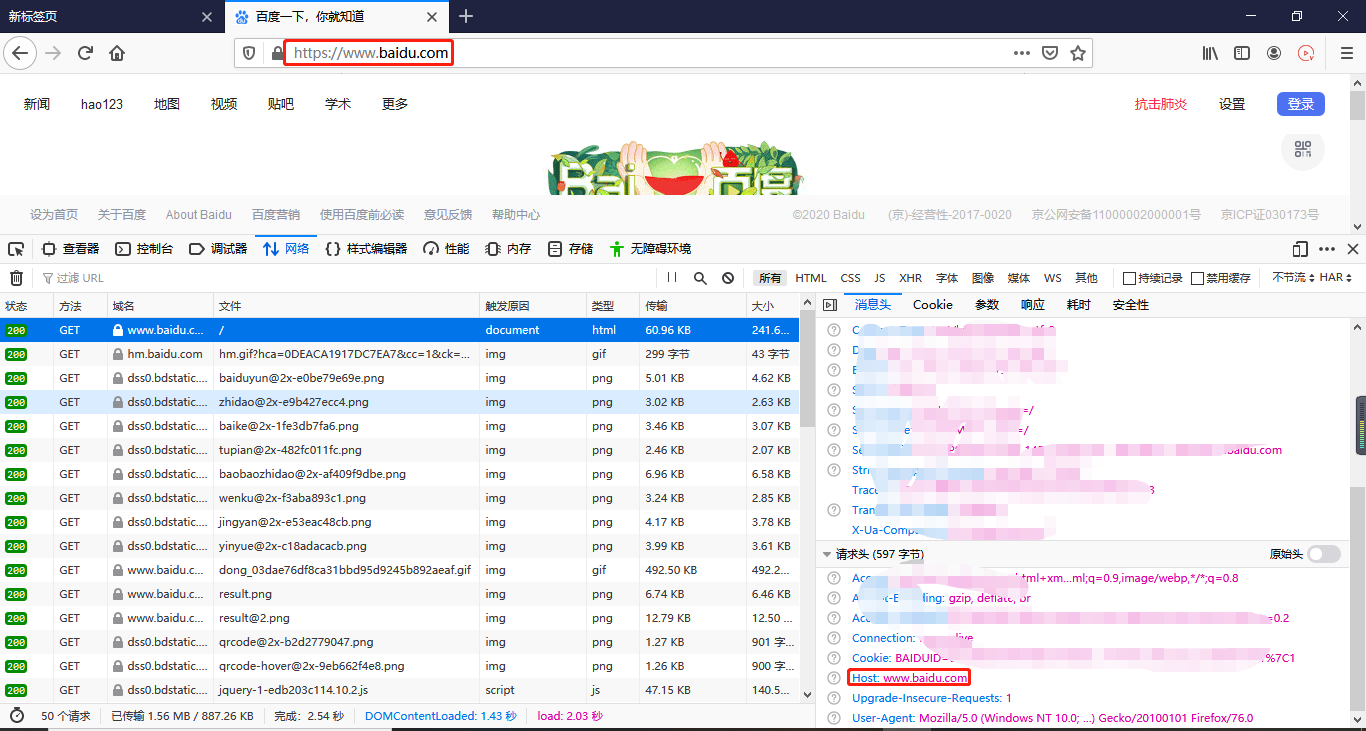Click the browser forward arrow button
Image resolution: width=1366 pixels, height=731 pixels.
coord(53,53)
